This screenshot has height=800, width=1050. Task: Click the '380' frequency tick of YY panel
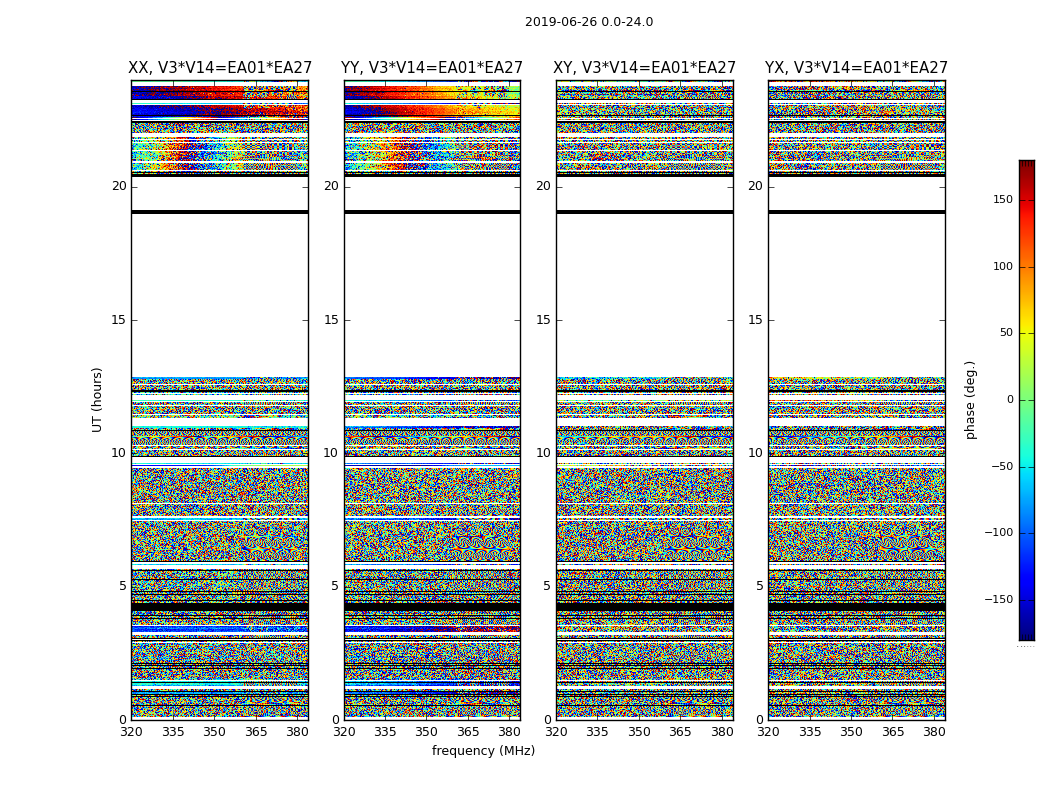pos(510,732)
